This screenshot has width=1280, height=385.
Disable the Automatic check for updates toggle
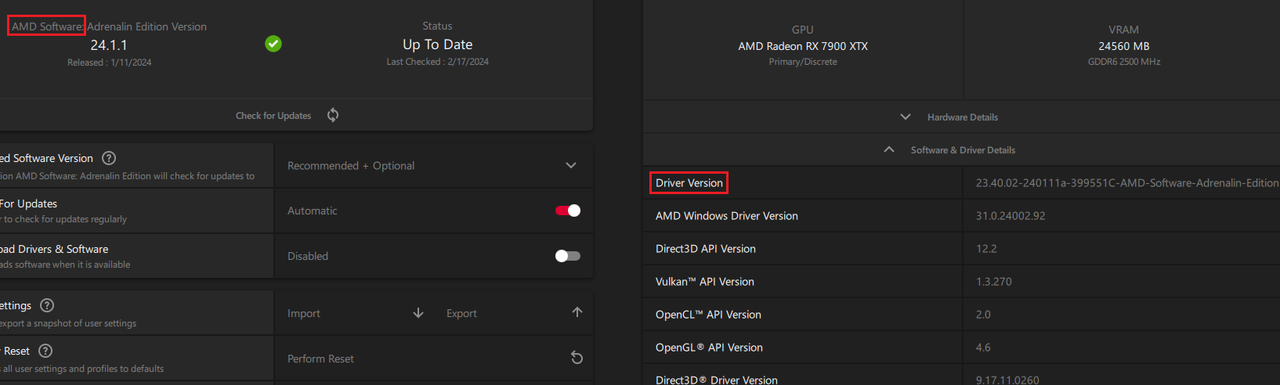point(567,211)
